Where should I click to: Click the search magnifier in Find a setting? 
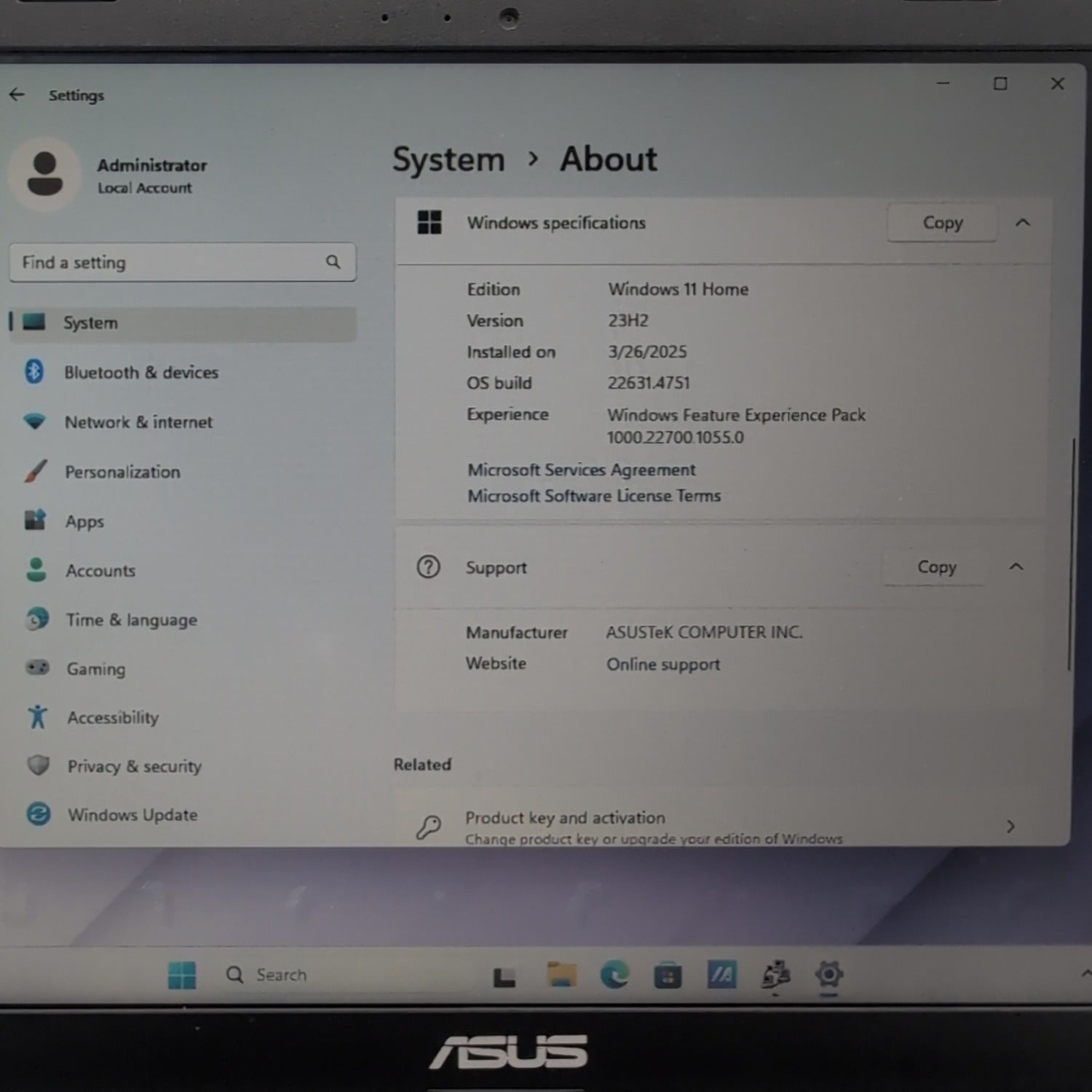pyautogui.click(x=333, y=262)
